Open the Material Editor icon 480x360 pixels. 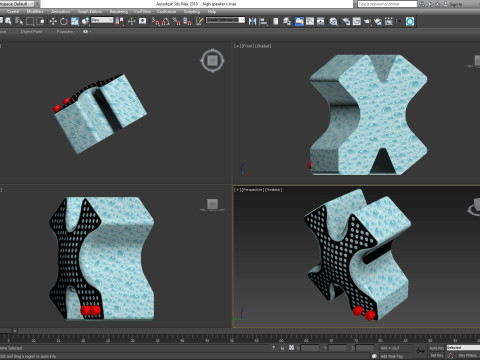[x=334, y=22]
